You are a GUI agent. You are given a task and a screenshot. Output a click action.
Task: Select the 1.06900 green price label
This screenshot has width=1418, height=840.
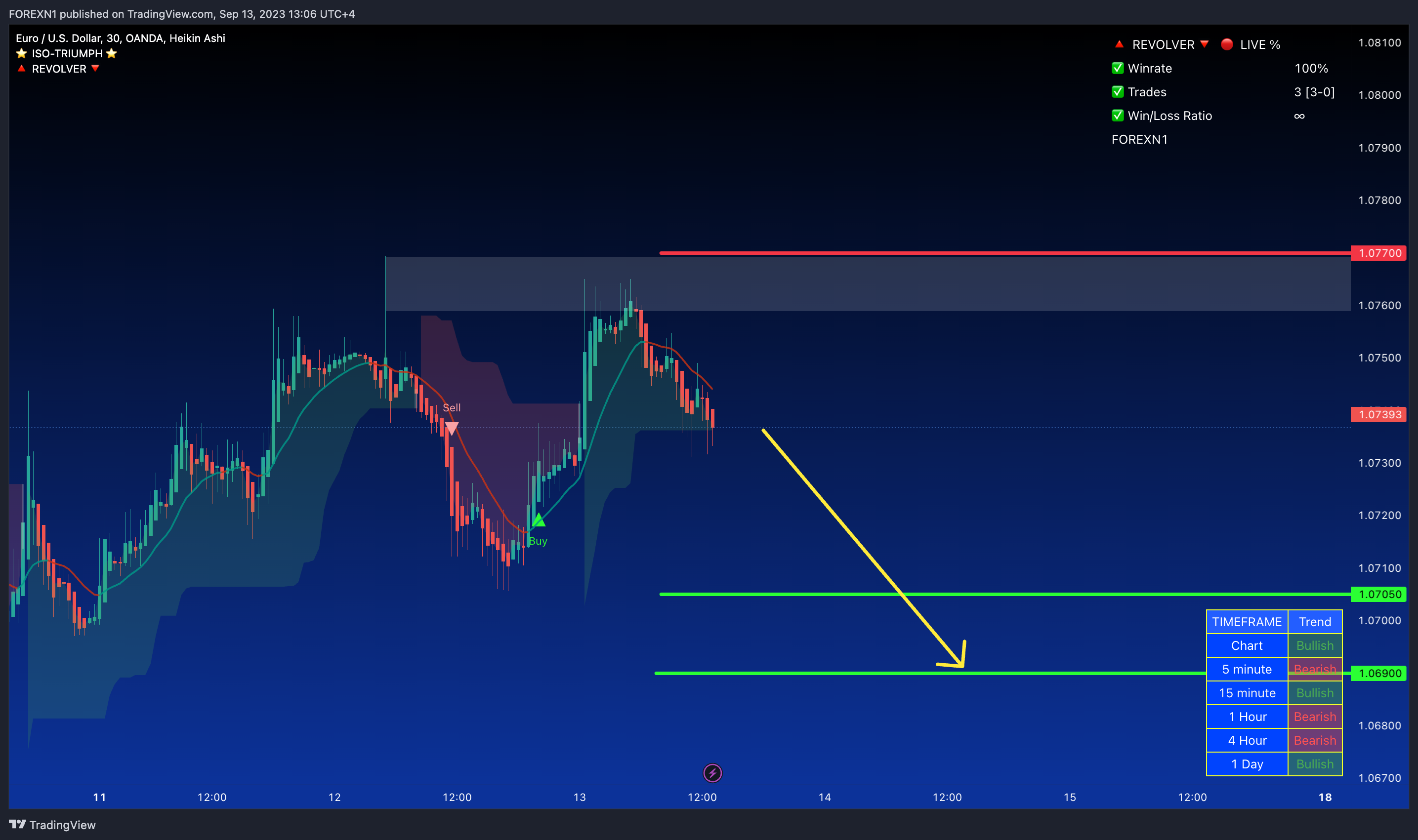click(x=1378, y=673)
